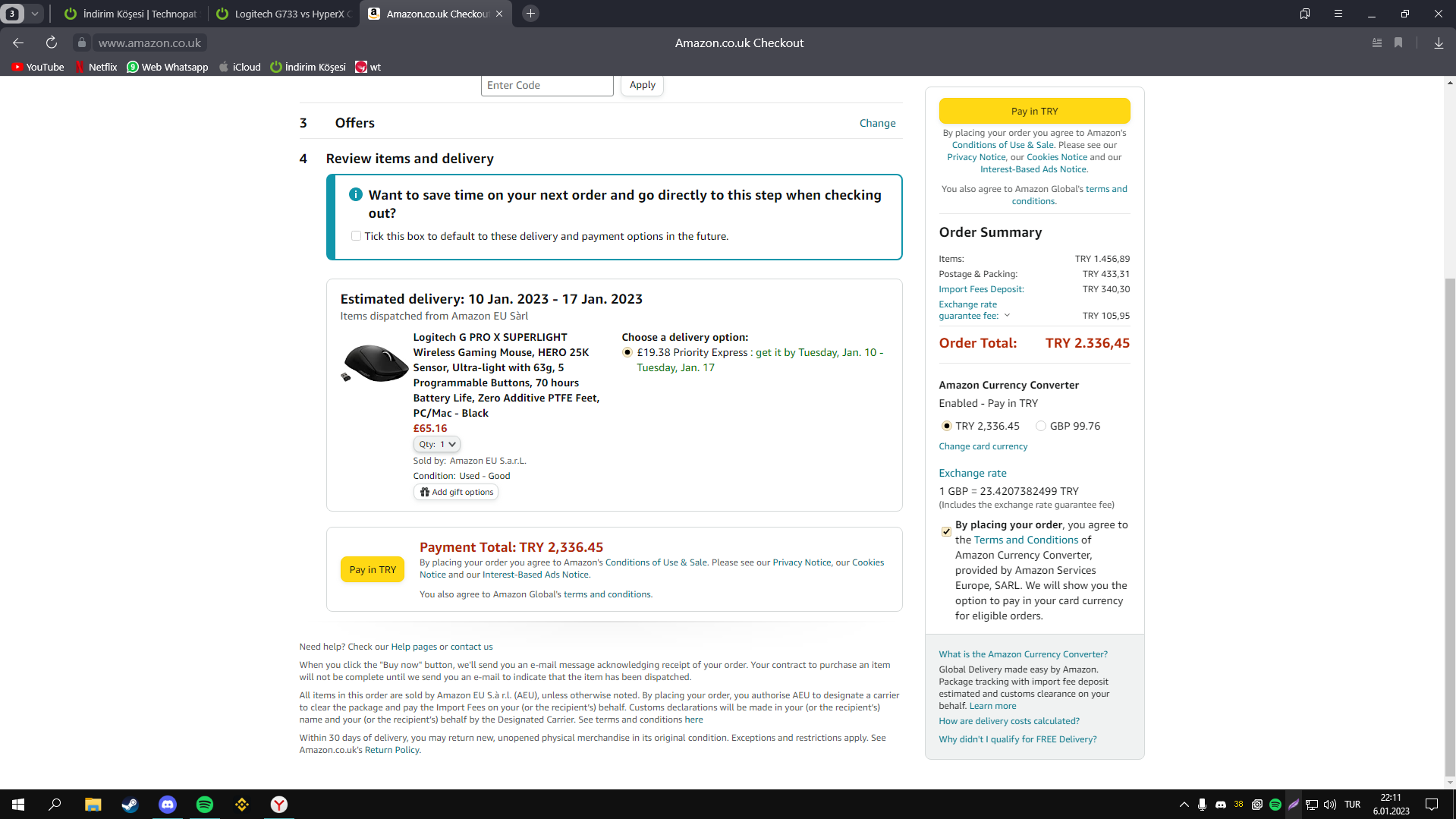Click the Spotify icon in the system tray

[x=1275, y=805]
